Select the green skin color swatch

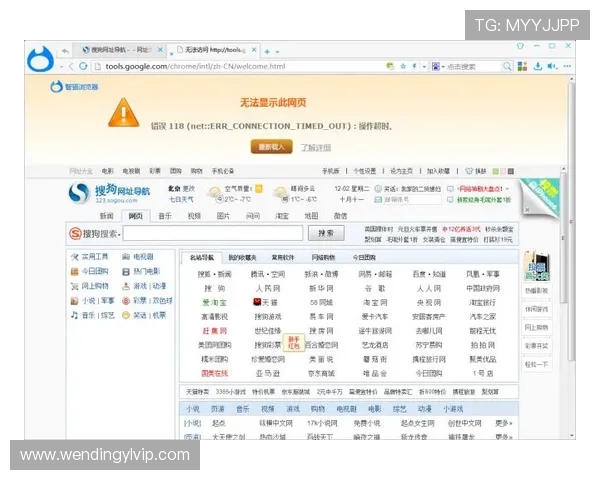pos(496,171)
